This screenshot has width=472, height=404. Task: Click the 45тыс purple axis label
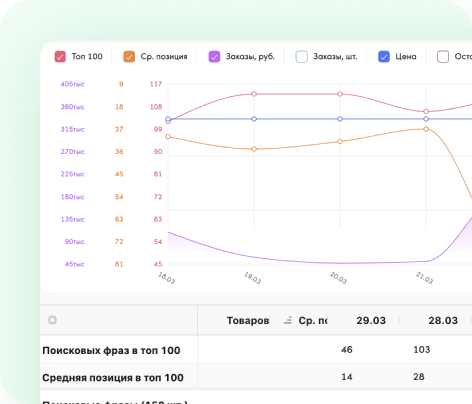[x=75, y=264]
